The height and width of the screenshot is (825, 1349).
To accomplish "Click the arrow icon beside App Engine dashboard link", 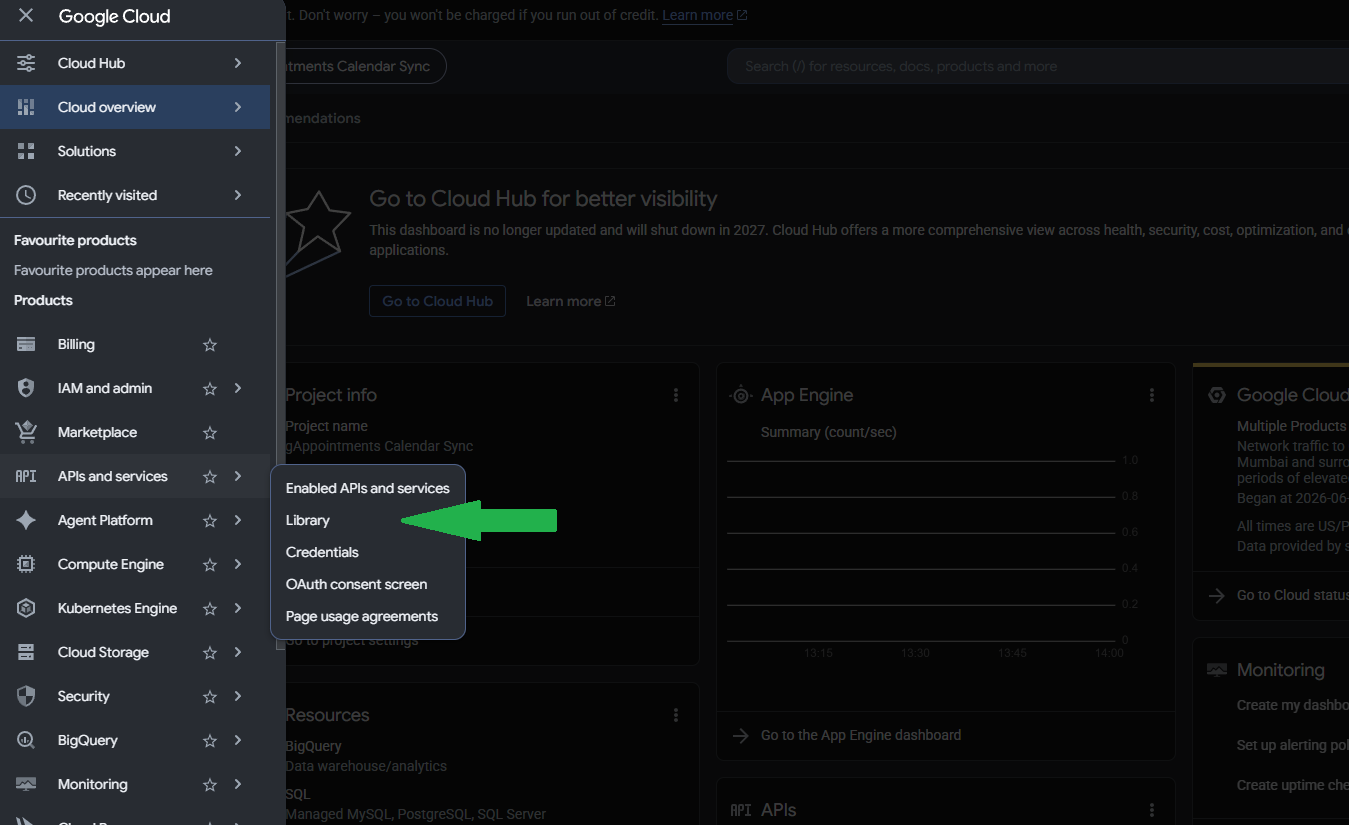I will pyautogui.click(x=741, y=735).
